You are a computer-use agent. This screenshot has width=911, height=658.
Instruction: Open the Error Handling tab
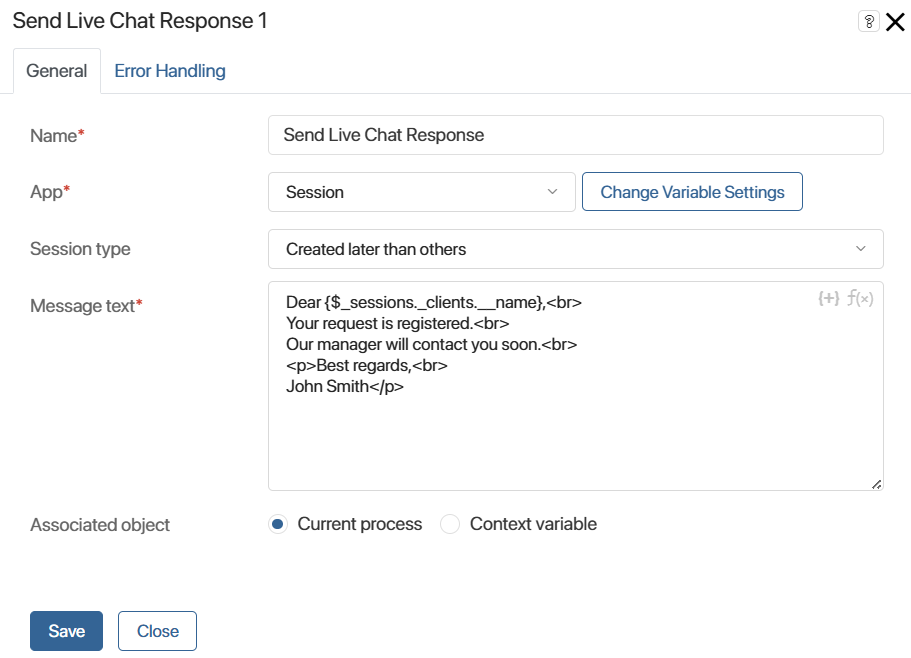[x=170, y=71]
